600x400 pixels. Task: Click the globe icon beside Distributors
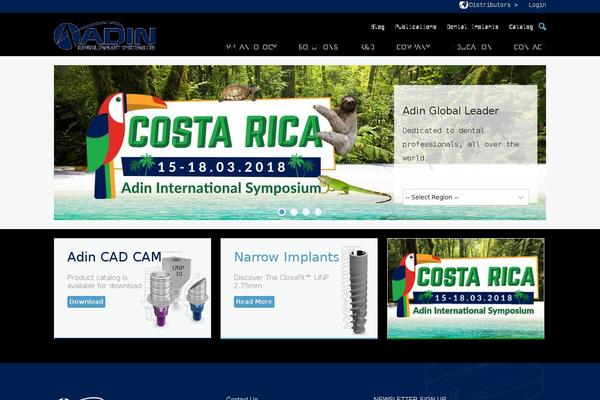pos(463,5)
